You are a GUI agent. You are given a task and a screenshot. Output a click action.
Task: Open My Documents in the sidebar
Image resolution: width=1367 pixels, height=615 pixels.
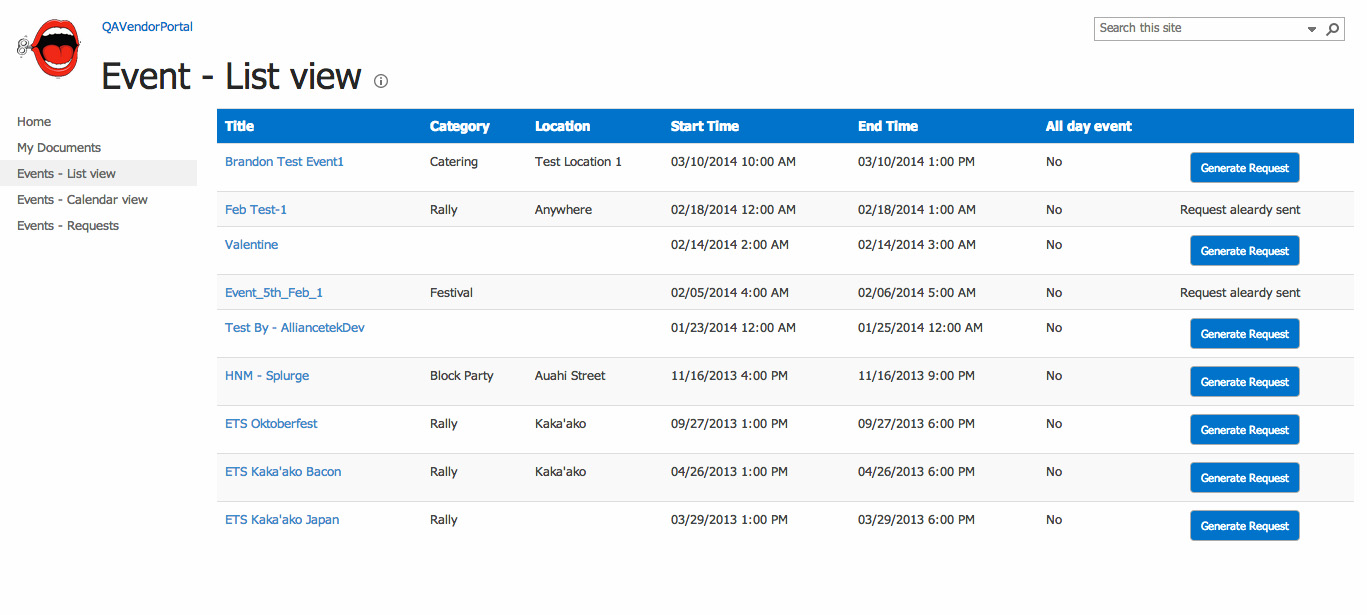click(x=59, y=148)
